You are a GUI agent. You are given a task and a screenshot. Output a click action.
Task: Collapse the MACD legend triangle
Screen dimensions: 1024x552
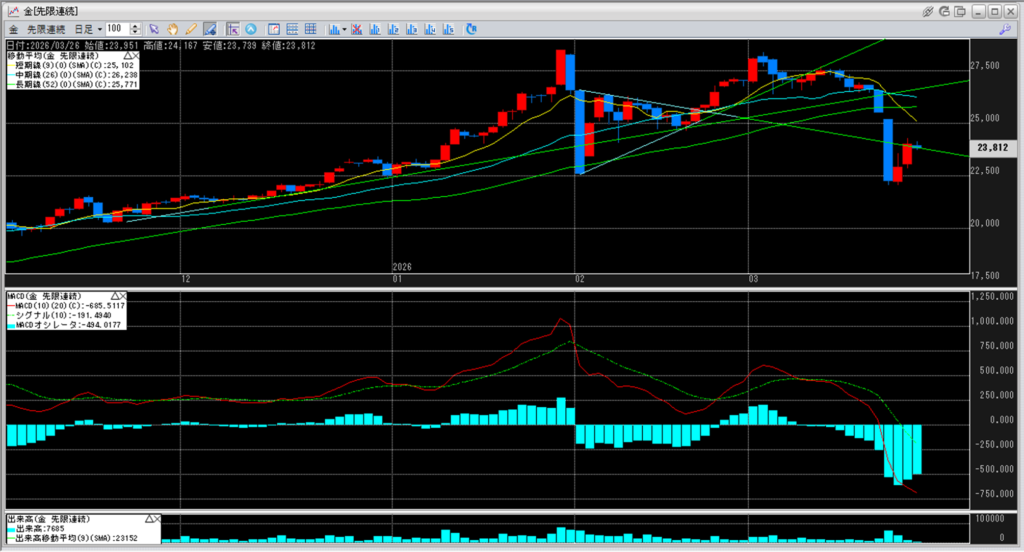pyautogui.click(x=114, y=296)
